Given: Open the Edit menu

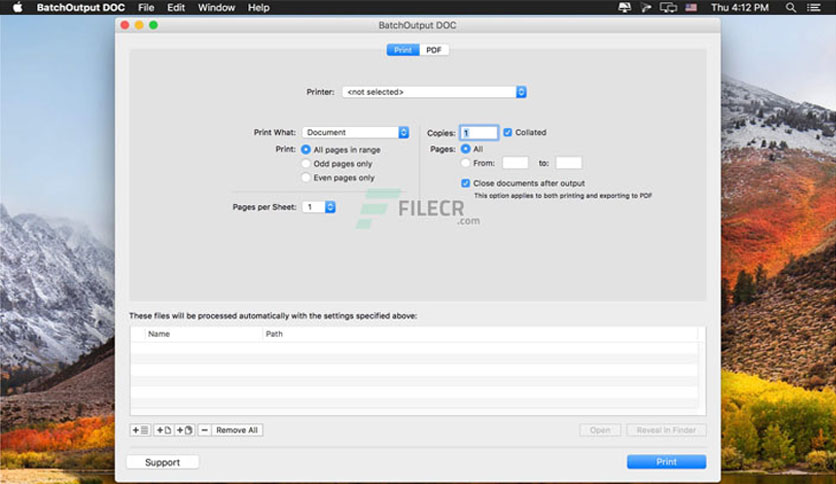Looking at the screenshot, I should (176, 7).
